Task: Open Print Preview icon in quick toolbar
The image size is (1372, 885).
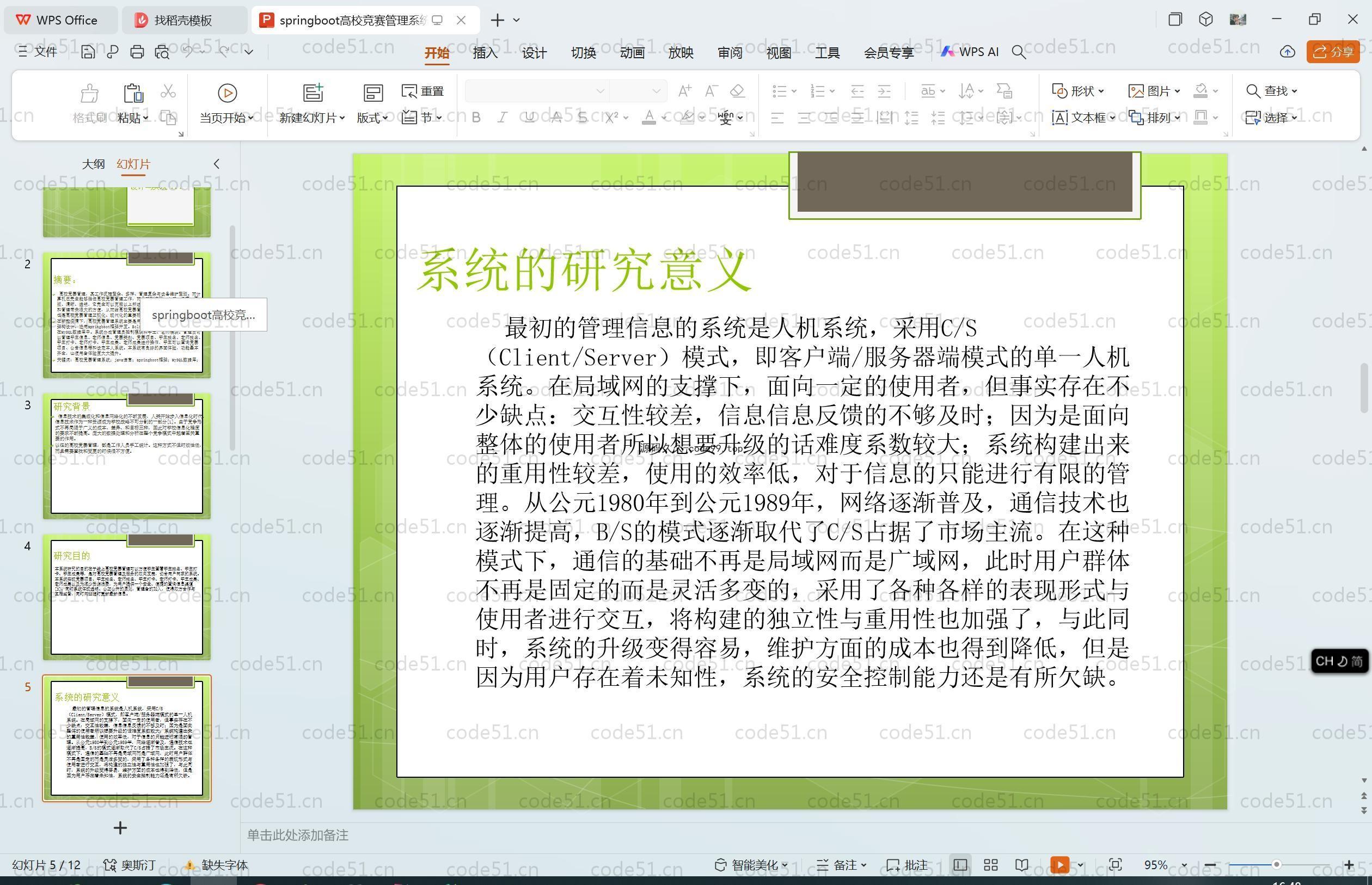Action: pyautogui.click(x=162, y=52)
